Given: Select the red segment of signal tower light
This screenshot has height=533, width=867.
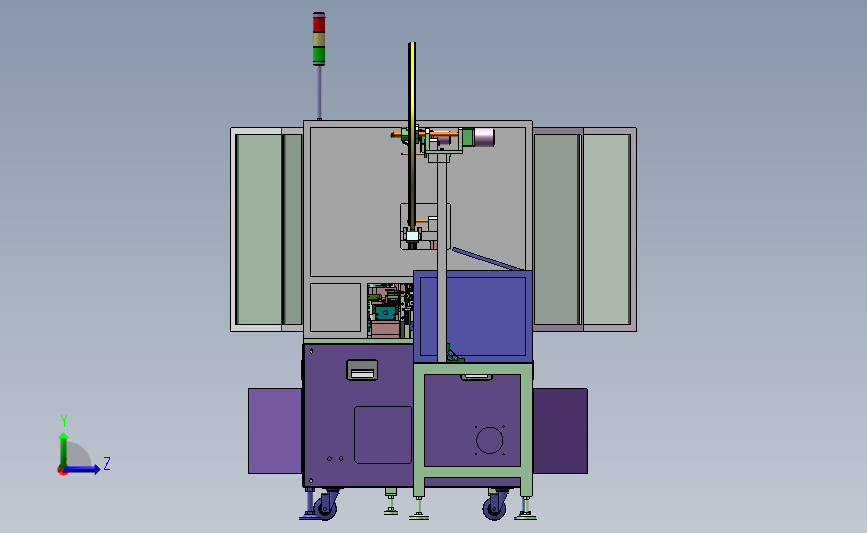Looking at the screenshot, I should (x=319, y=24).
